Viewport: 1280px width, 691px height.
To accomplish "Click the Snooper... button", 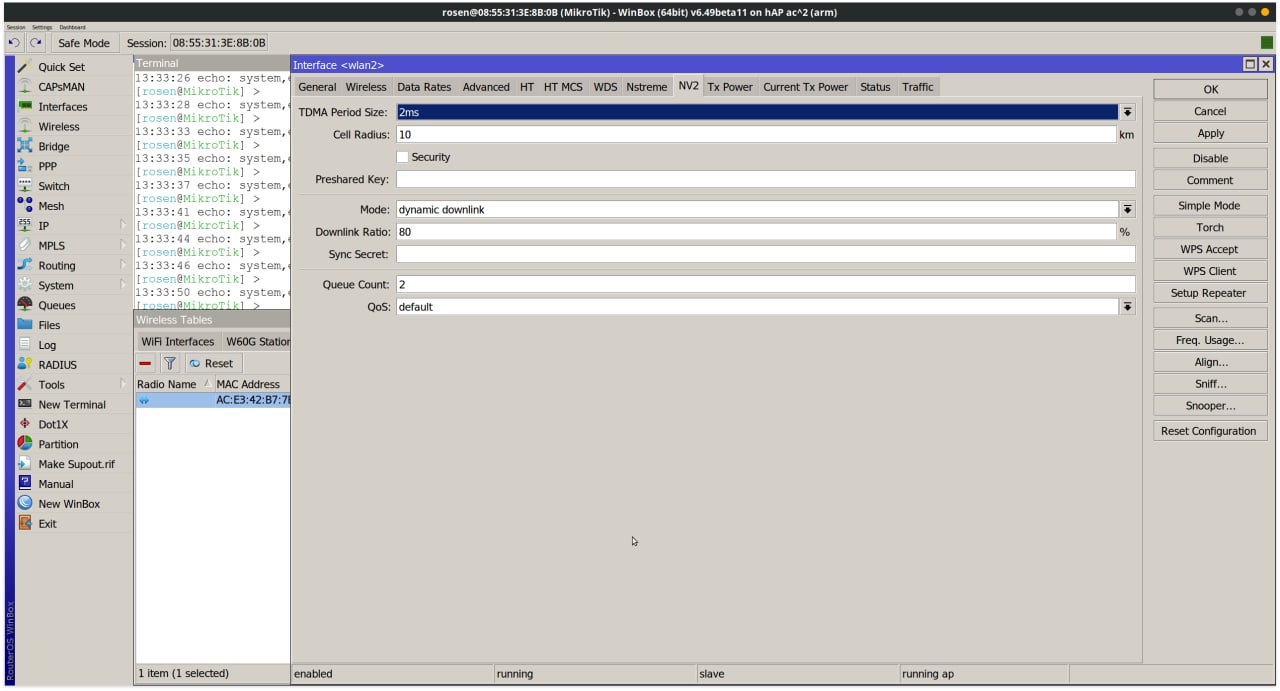I will pyautogui.click(x=1210, y=406).
